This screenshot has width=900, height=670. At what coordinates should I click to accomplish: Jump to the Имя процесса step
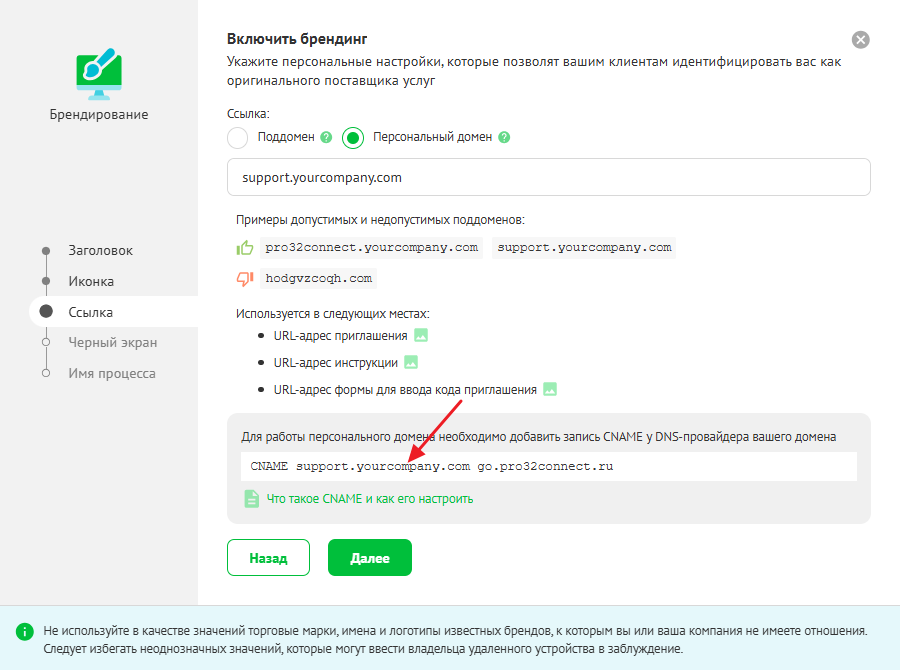[111, 373]
